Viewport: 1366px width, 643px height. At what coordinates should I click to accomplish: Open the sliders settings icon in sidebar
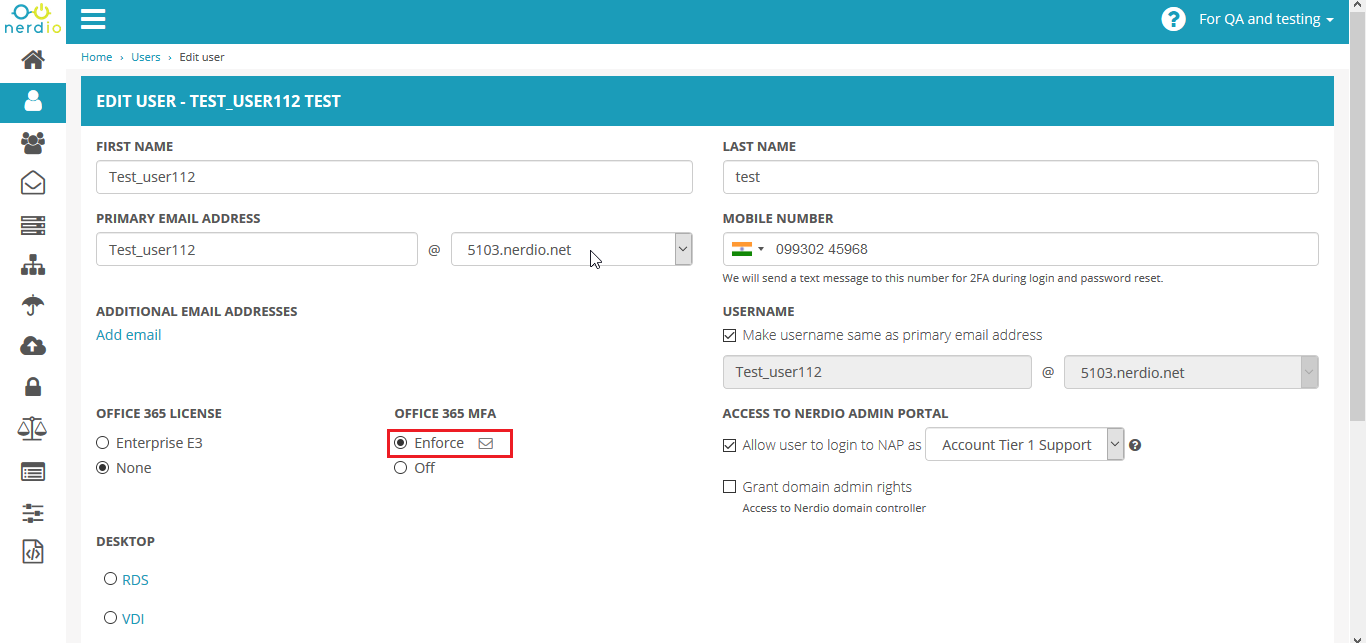[33, 512]
